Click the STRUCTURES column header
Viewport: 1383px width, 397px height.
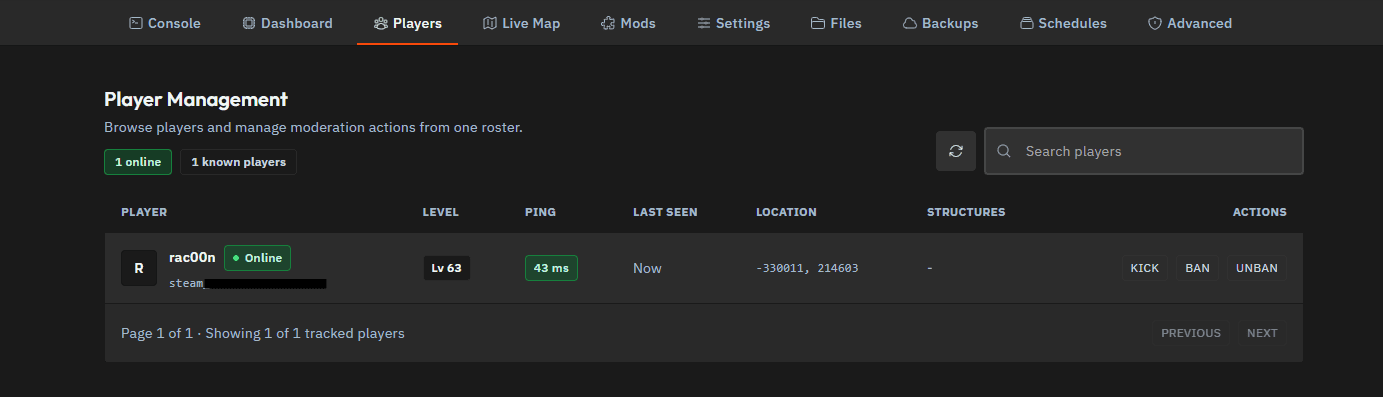click(966, 212)
